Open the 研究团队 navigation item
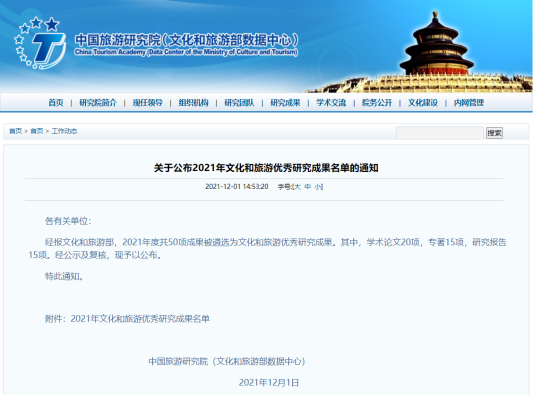This screenshot has height=396, width=534. (x=239, y=102)
